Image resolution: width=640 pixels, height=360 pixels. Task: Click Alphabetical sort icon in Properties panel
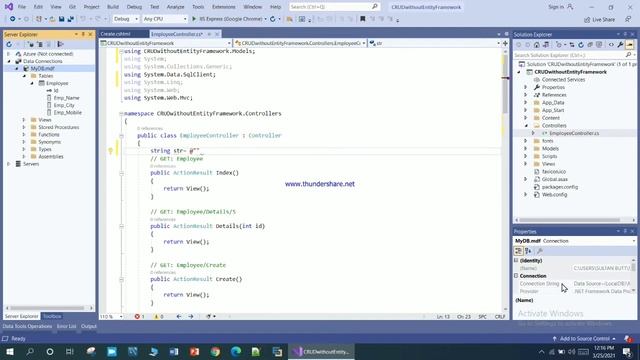point(528,251)
